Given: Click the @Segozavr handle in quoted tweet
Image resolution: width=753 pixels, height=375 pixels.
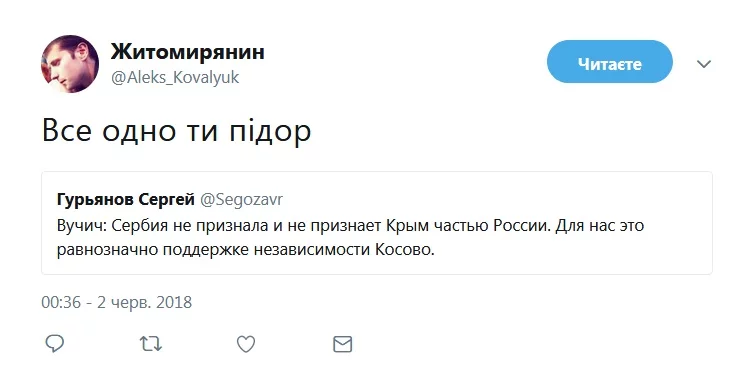Looking at the screenshot, I should click(241, 200).
